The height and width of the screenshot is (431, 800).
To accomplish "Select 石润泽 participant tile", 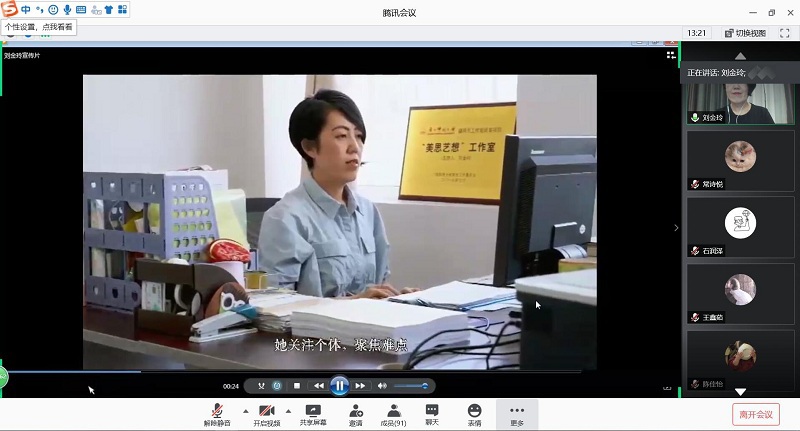I will tap(740, 227).
